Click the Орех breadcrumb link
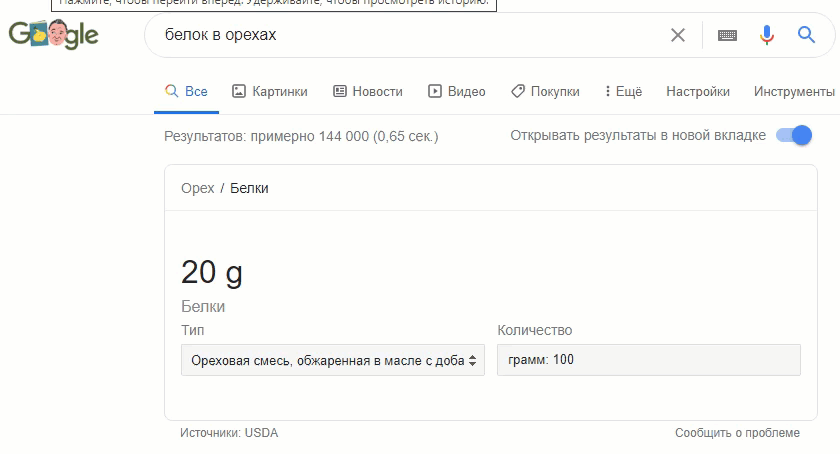840x454 pixels. tap(198, 188)
